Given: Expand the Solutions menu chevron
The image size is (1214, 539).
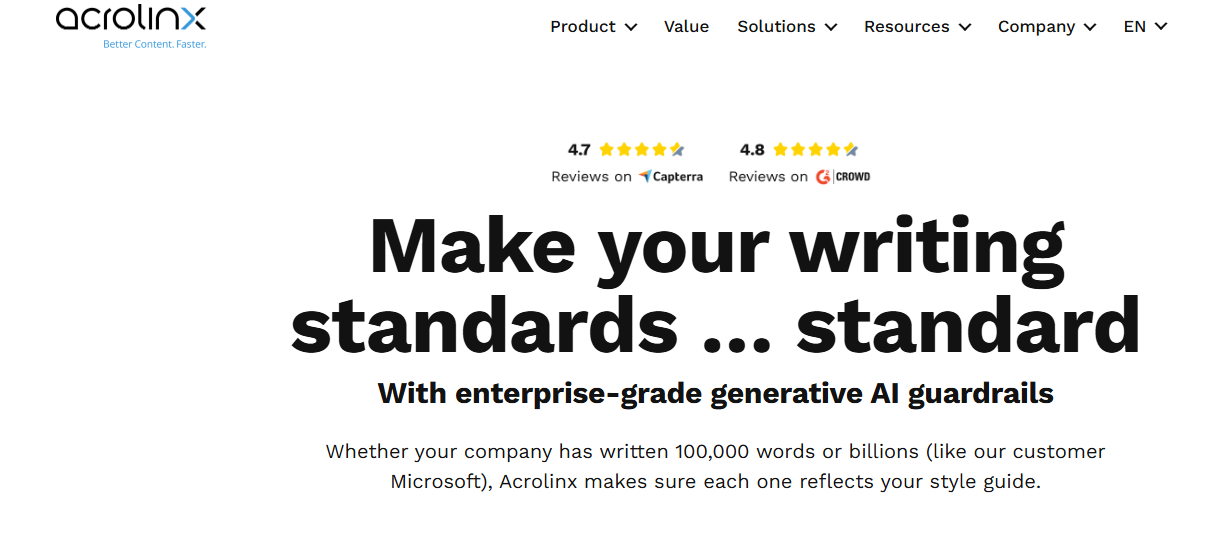Looking at the screenshot, I should pyautogui.click(x=831, y=27).
